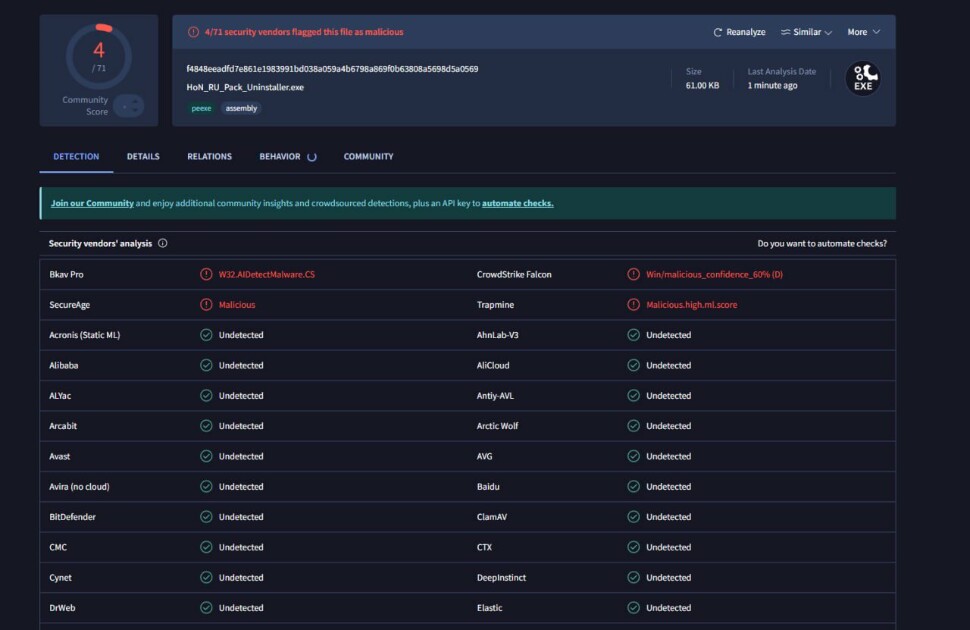Click the W32.AIDetectMalware.CS detection label
The image size is (970, 630).
click(267, 274)
